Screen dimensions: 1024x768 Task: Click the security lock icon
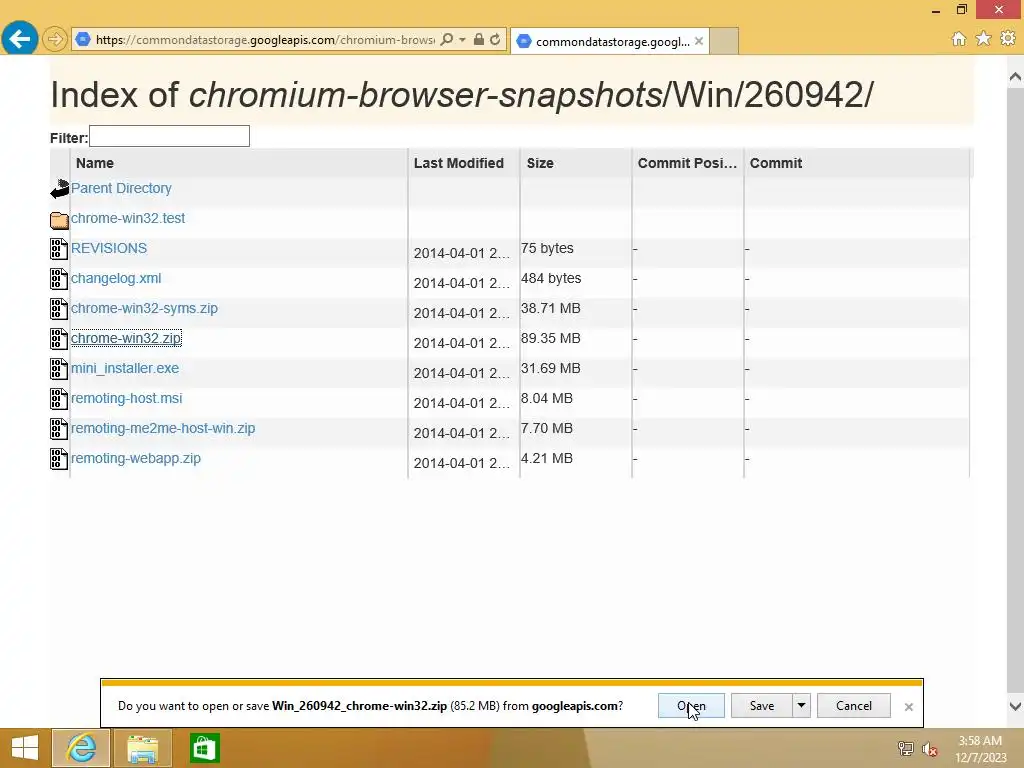479,40
